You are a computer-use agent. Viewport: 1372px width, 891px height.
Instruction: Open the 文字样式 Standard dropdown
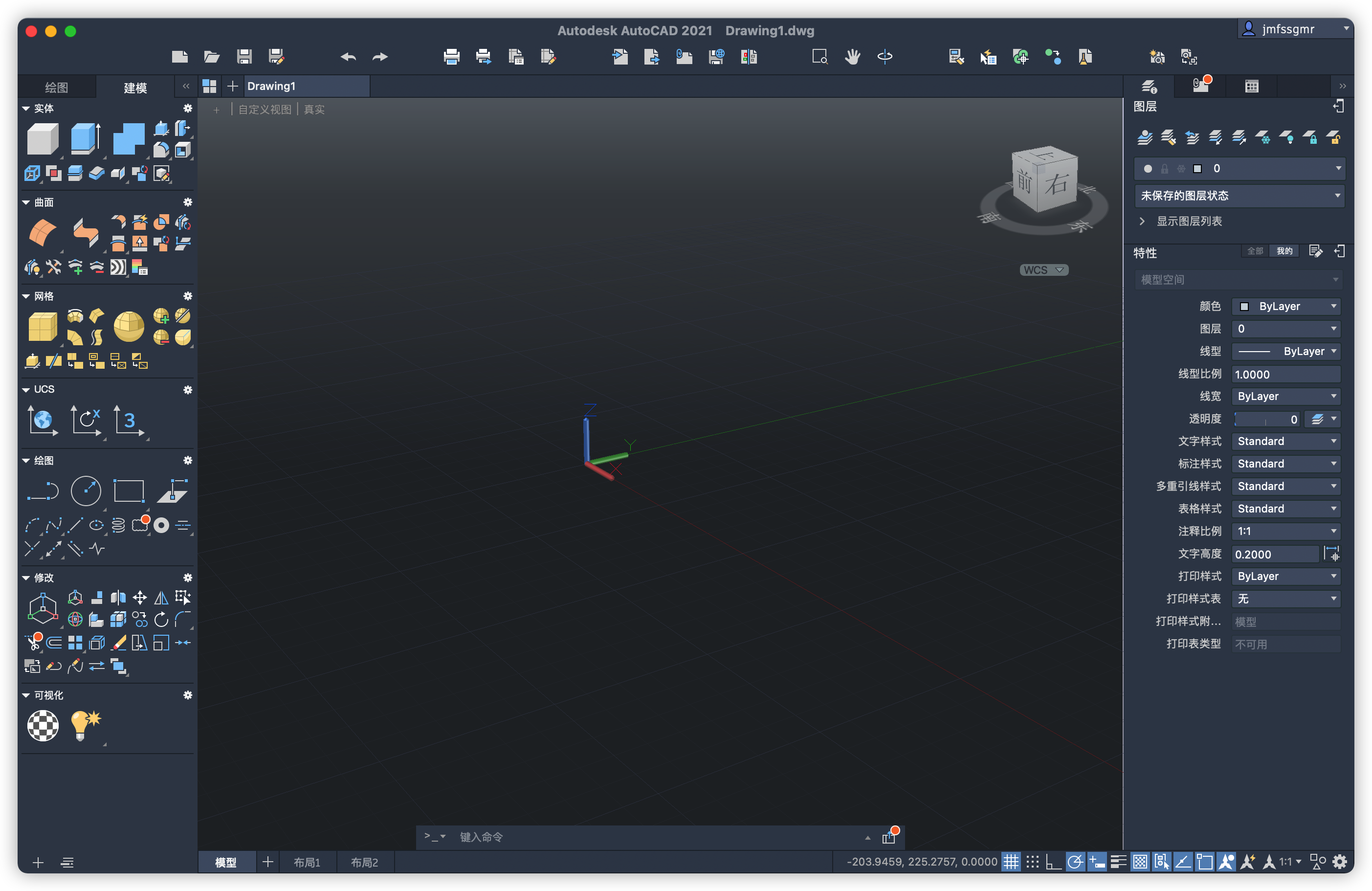pyautogui.click(x=1286, y=441)
